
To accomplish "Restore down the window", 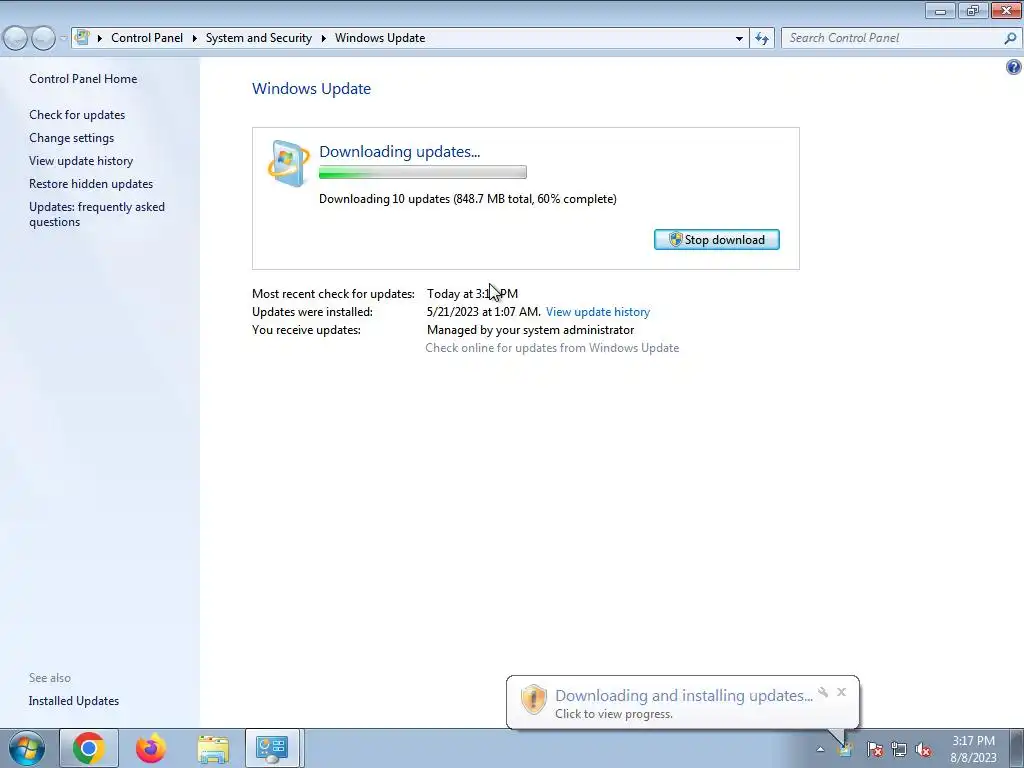I will [x=972, y=10].
